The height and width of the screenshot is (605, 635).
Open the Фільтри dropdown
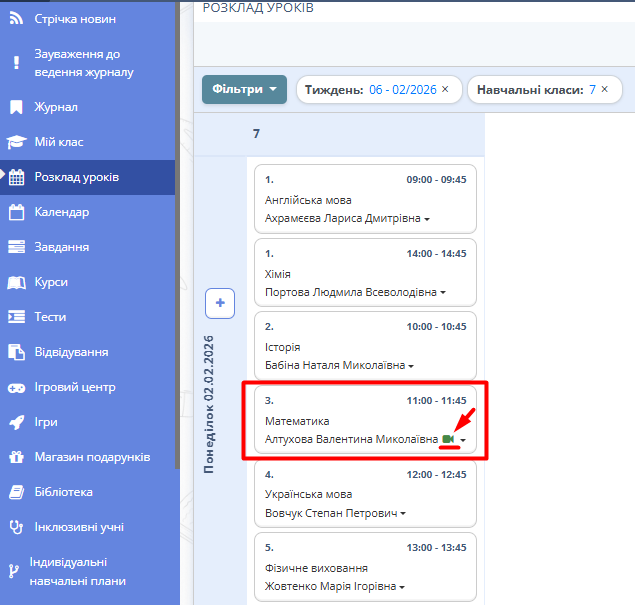tap(244, 90)
